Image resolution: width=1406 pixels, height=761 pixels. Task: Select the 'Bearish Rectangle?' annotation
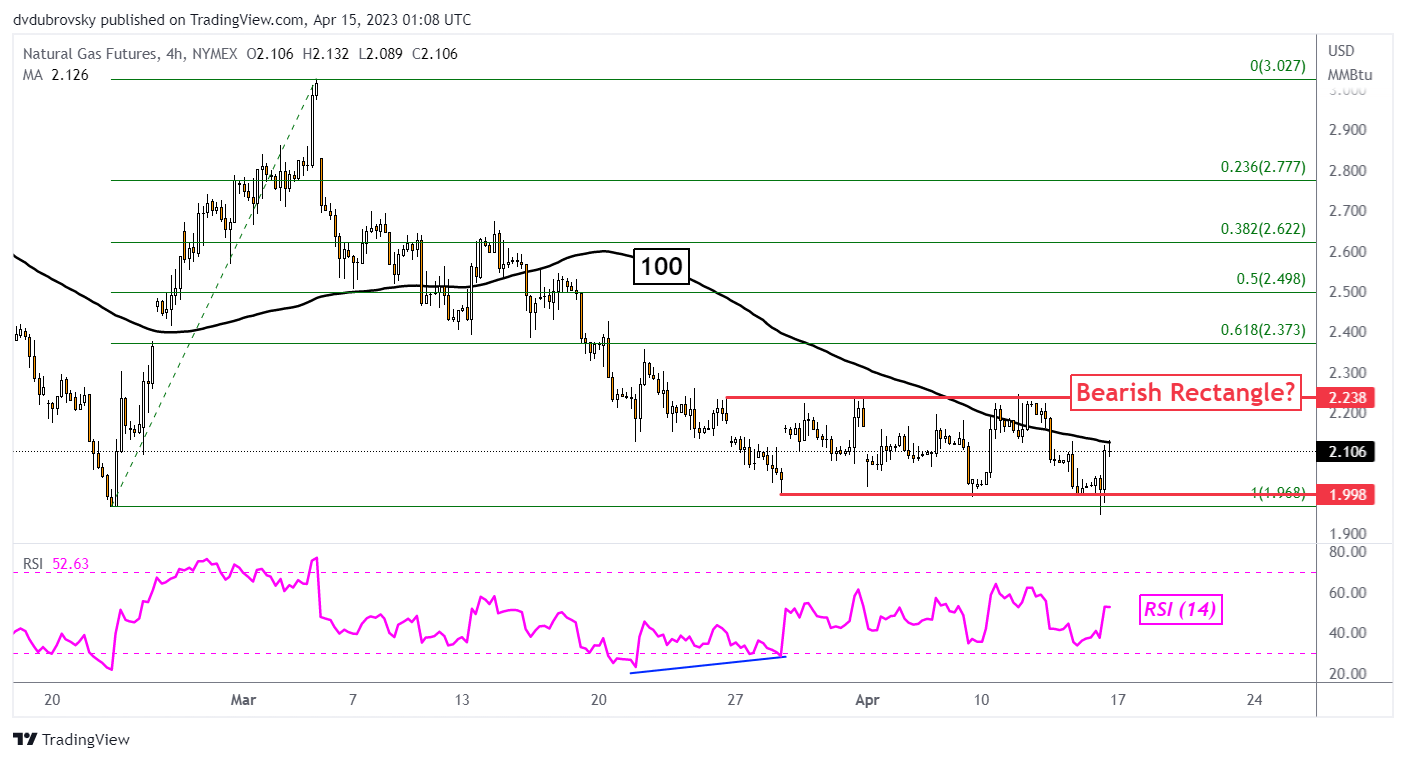click(x=1186, y=392)
